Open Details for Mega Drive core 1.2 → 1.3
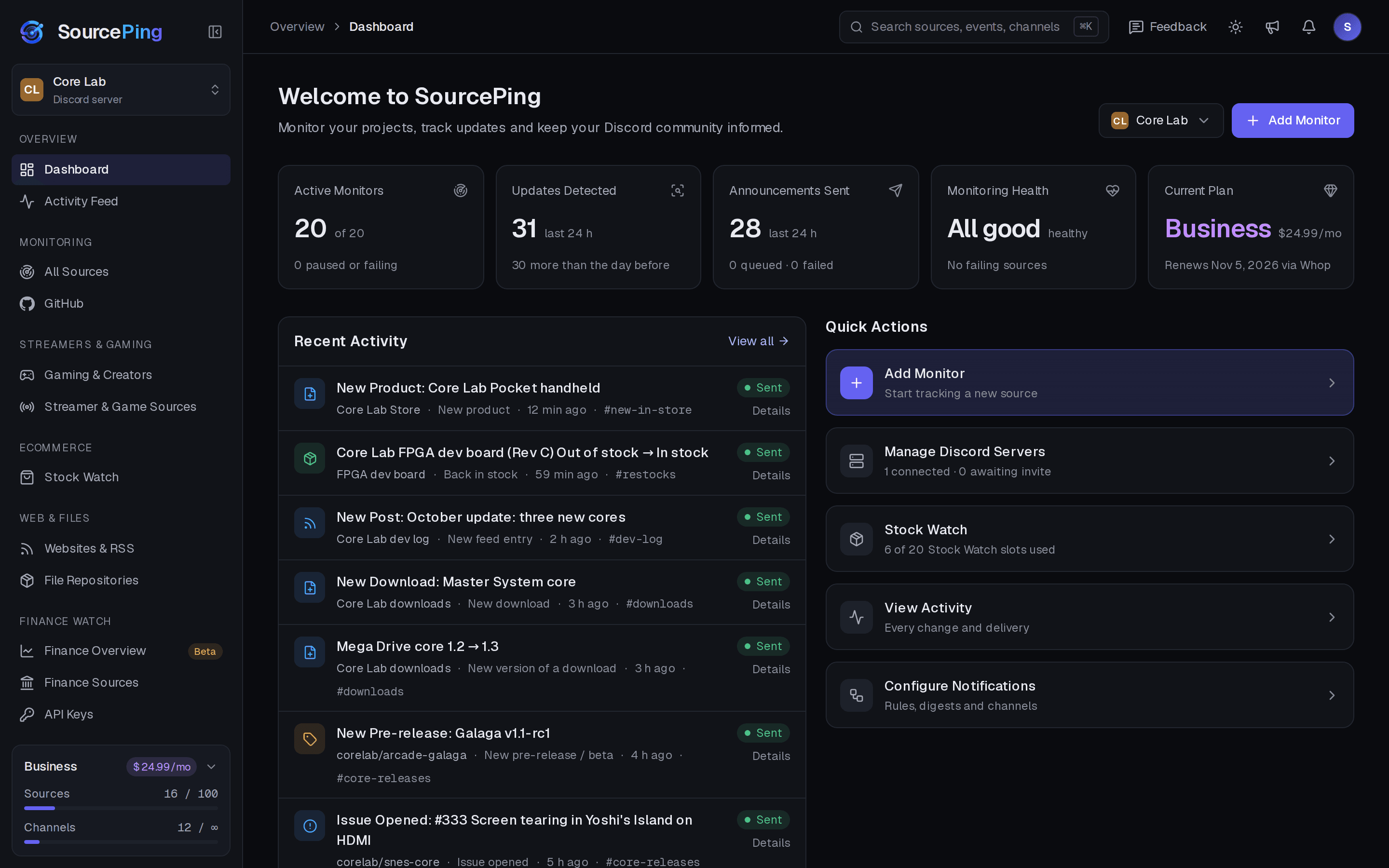The height and width of the screenshot is (868, 1389). click(771, 669)
